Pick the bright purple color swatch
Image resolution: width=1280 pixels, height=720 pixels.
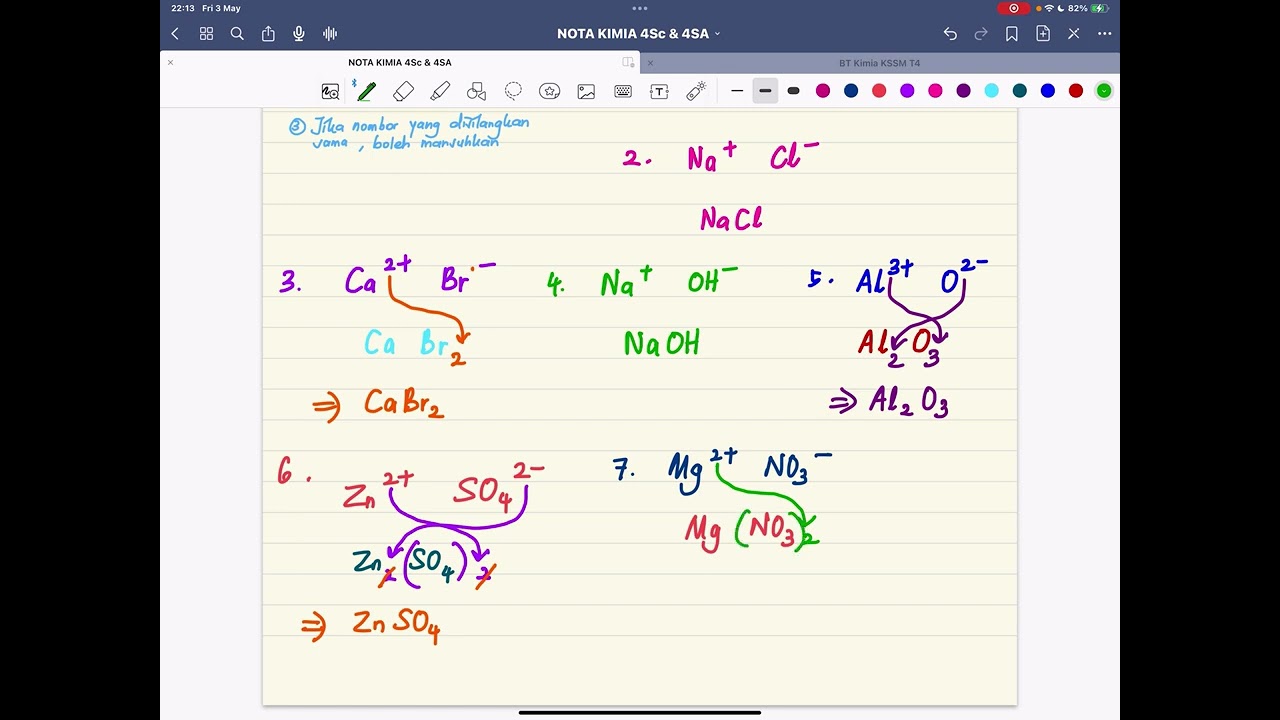coord(907,91)
